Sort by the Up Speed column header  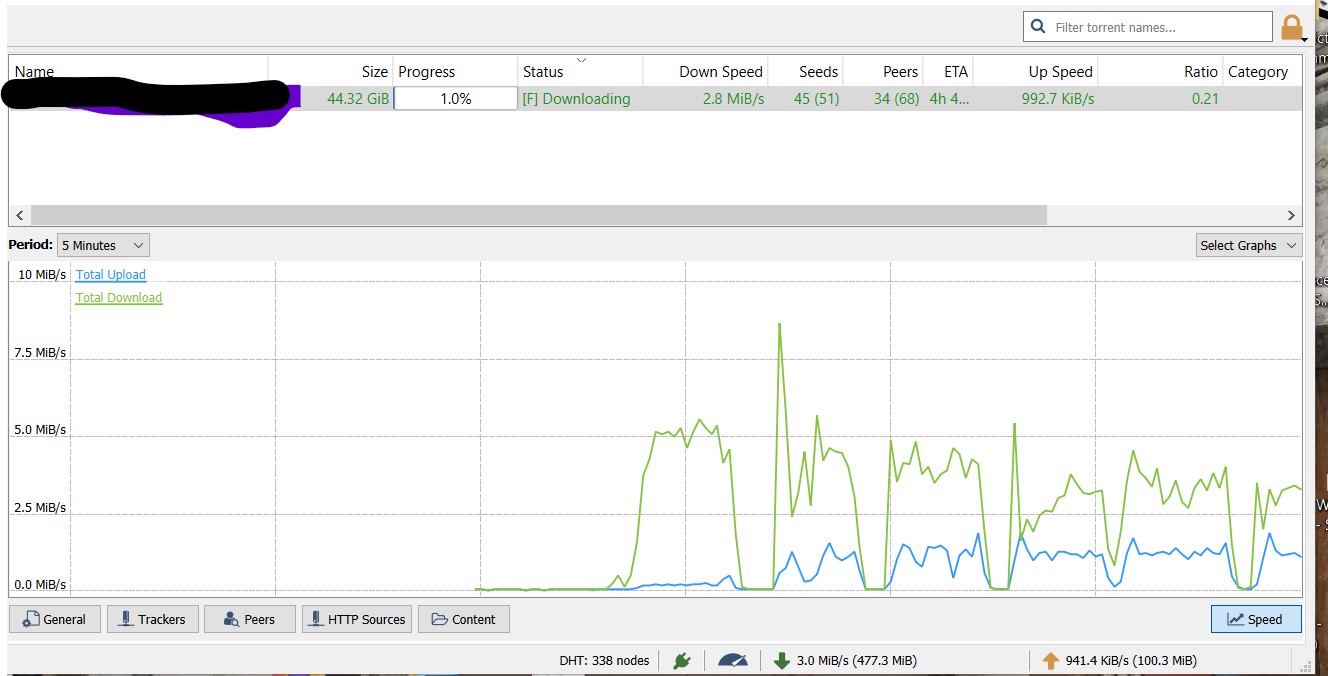click(x=1035, y=71)
